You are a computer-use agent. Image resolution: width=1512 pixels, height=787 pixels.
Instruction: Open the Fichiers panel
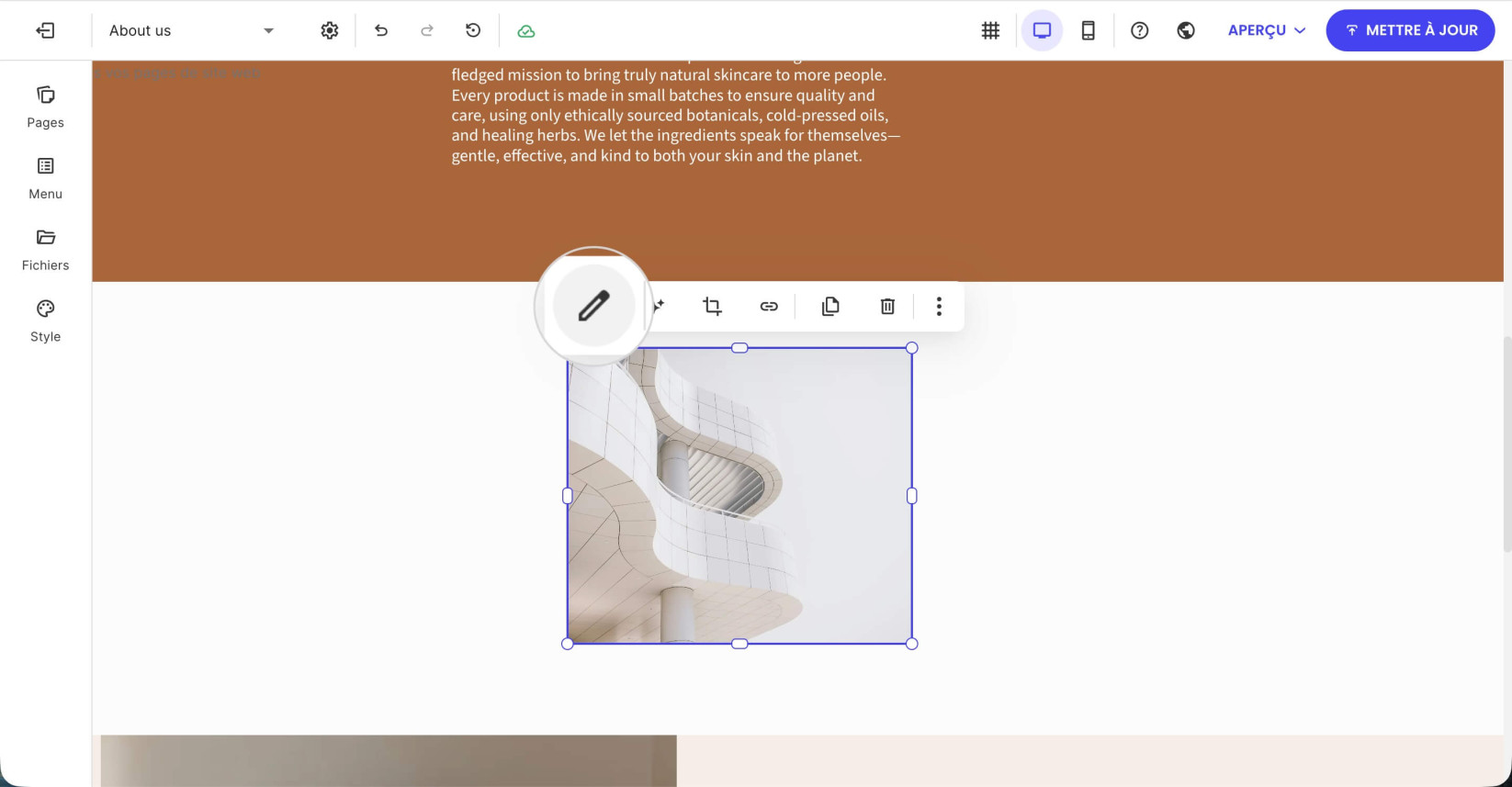pos(46,251)
